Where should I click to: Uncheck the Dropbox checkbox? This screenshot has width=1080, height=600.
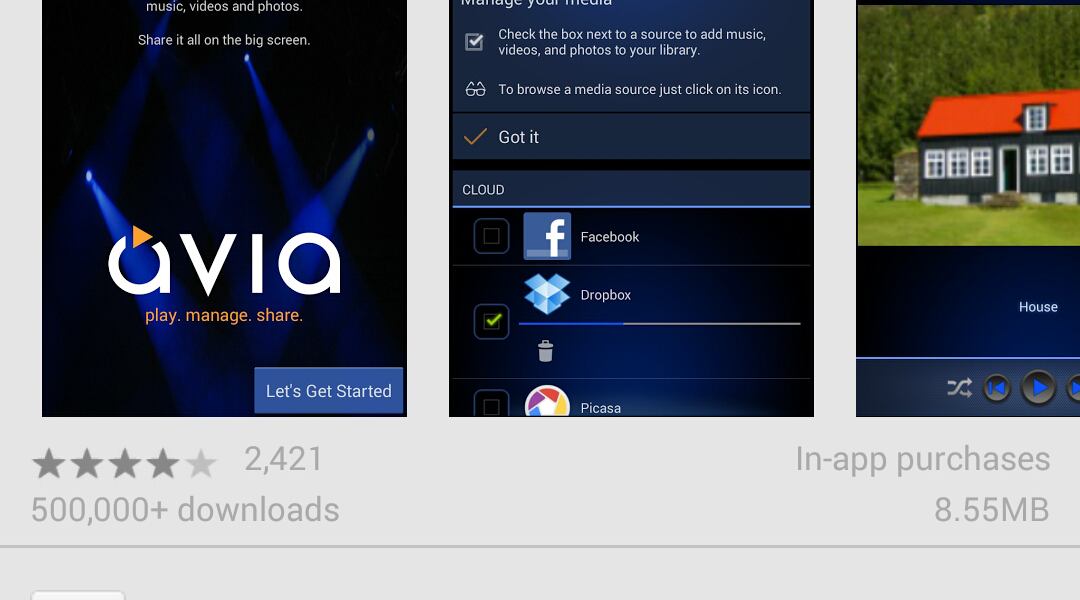tap(491, 321)
